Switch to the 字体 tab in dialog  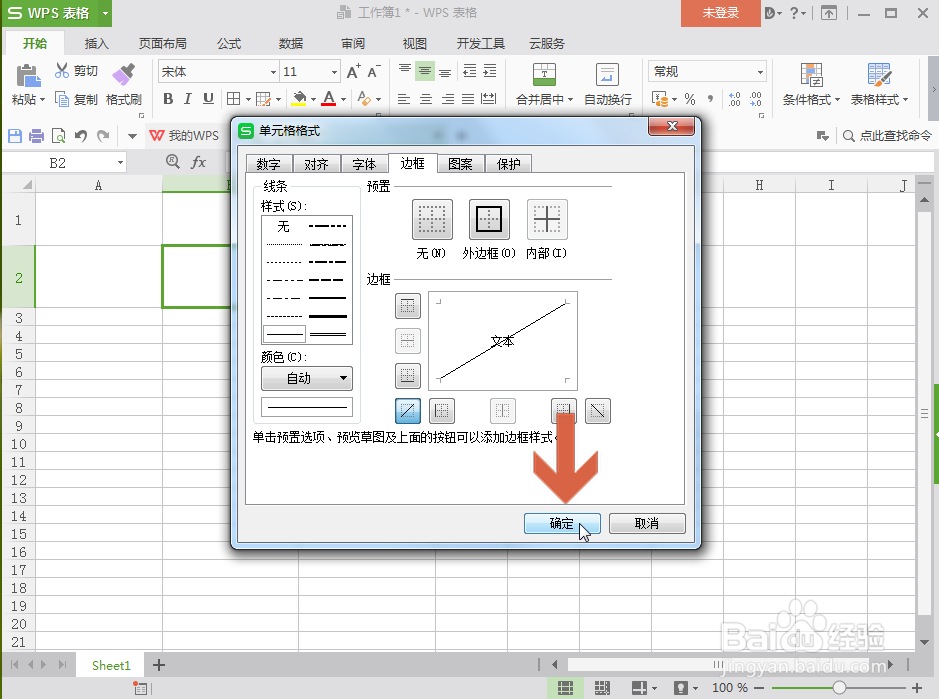click(364, 164)
